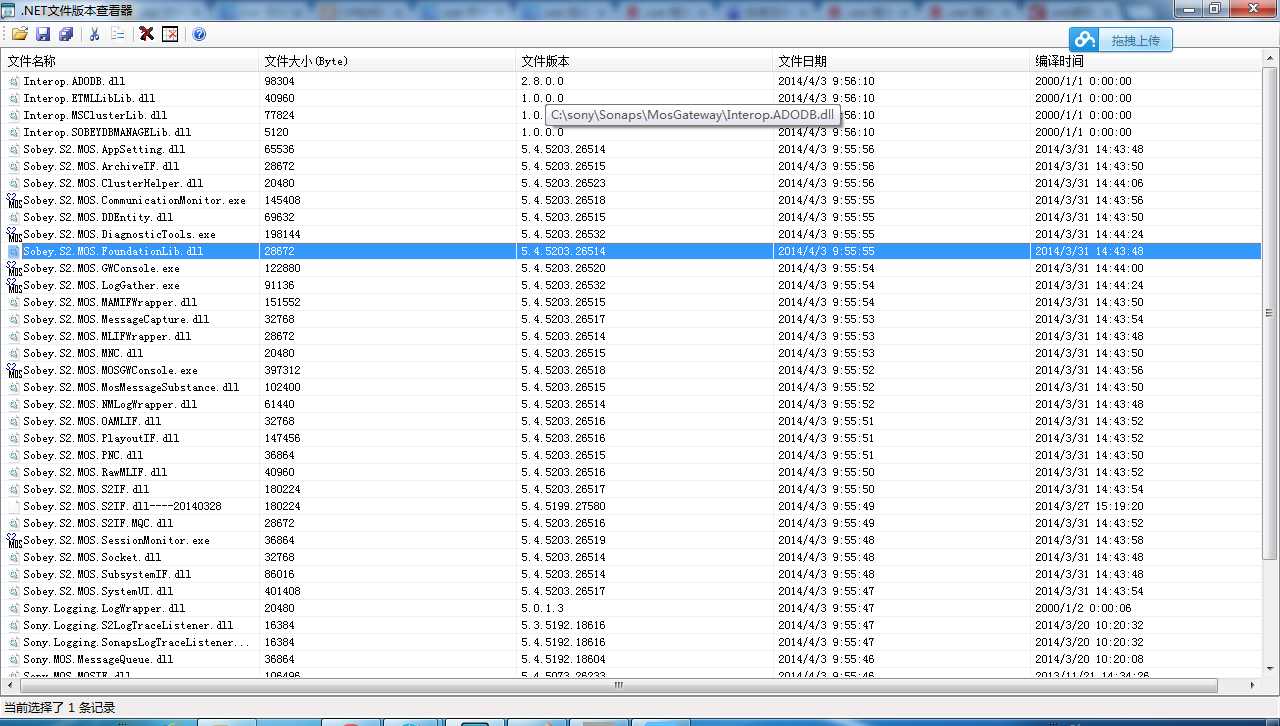Select the Sobey.S2.MOS.MessageCapture.dll row

point(631,319)
